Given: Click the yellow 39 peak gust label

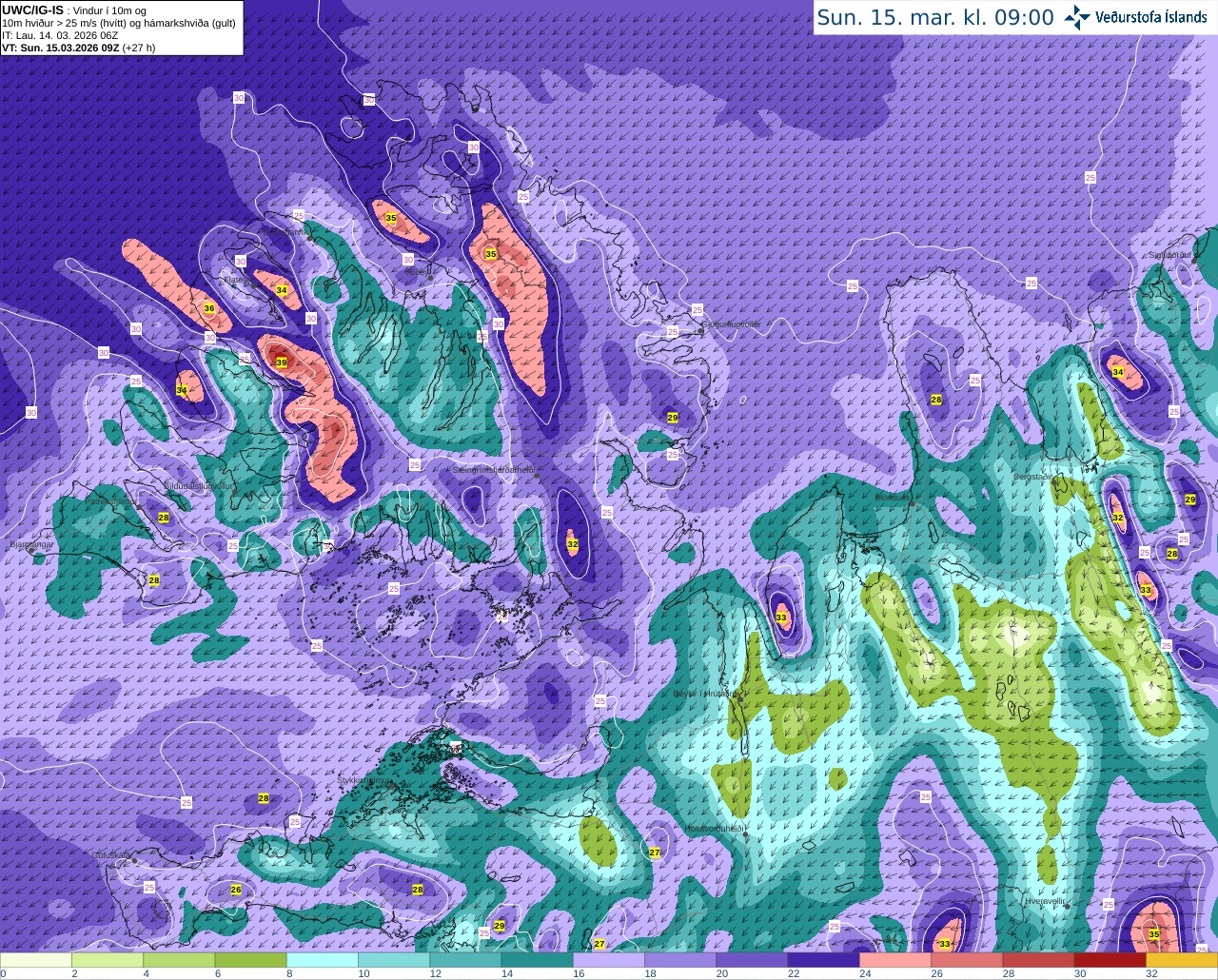Looking at the screenshot, I should pyautogui.click(x=282, y=363).
